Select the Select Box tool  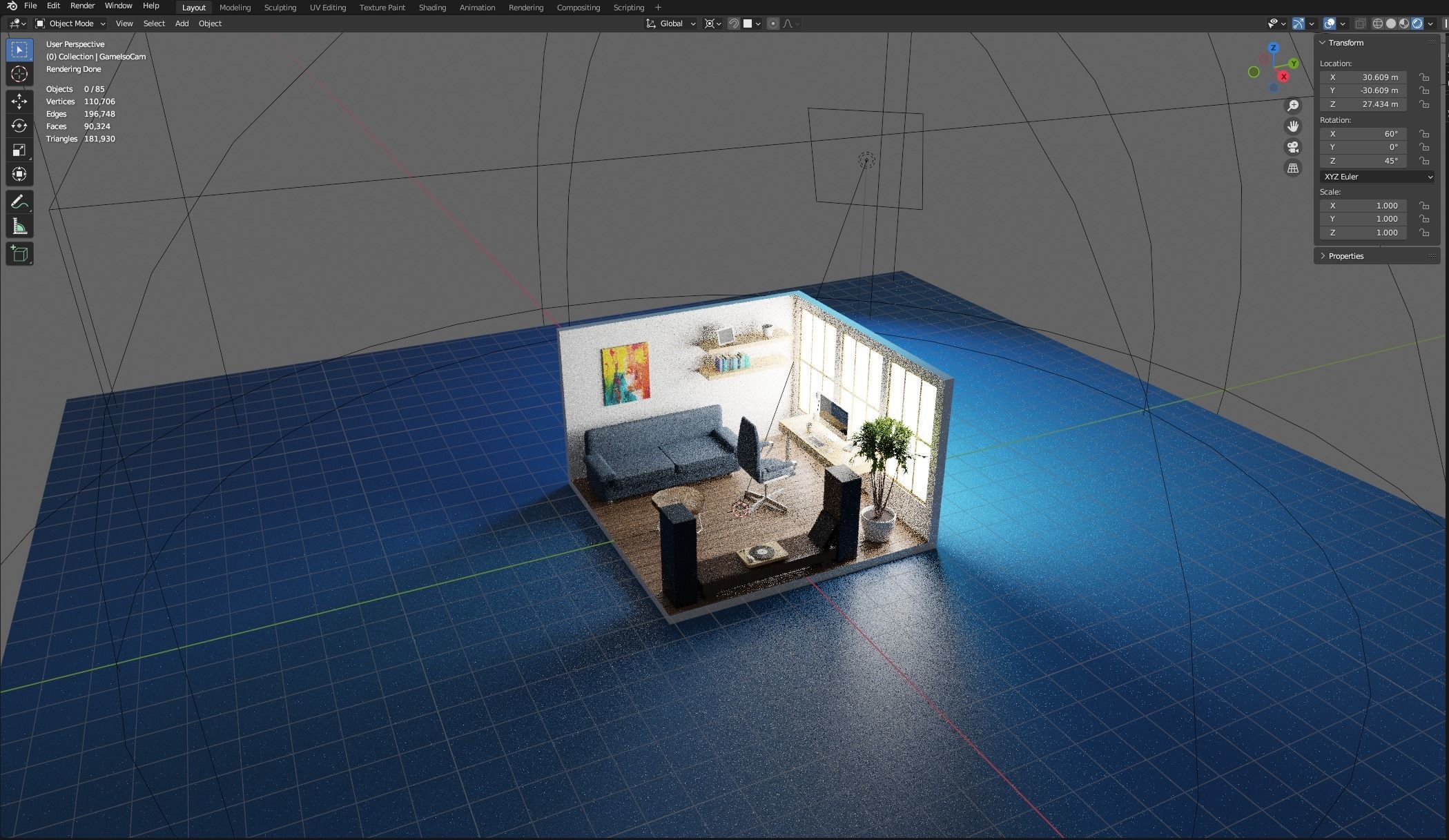[x=19, y=50]
